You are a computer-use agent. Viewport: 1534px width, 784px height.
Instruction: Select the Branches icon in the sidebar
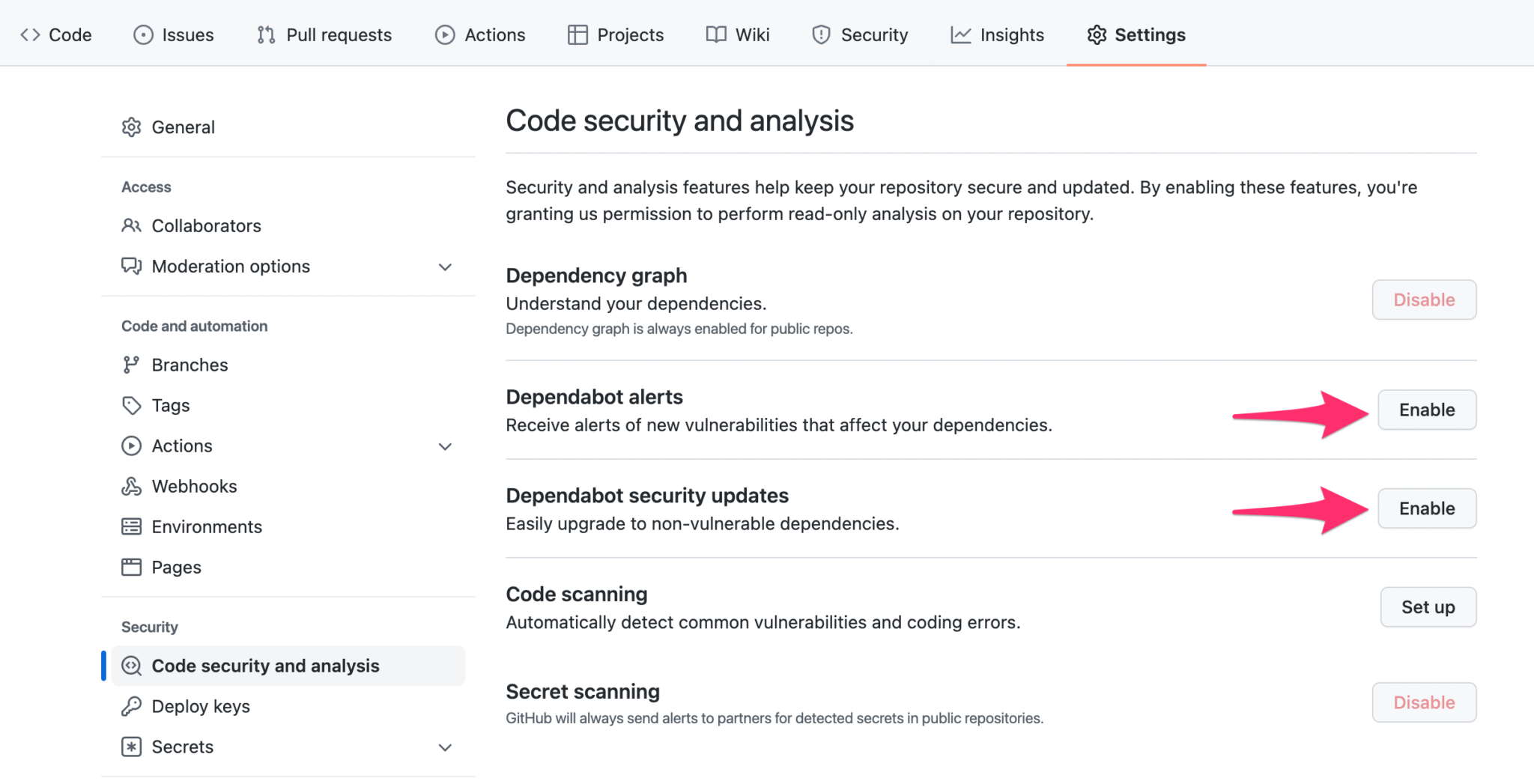click(x=131, y=365)
